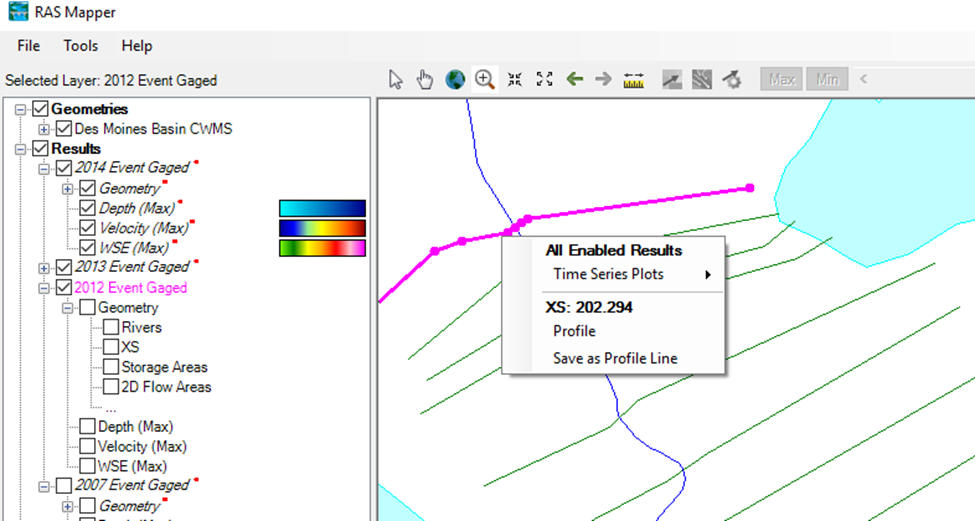Click the RAS Mapper title bar icon
Image resolution: width=975 pixels, height=521 pixels.
click(x=18, y=11)
